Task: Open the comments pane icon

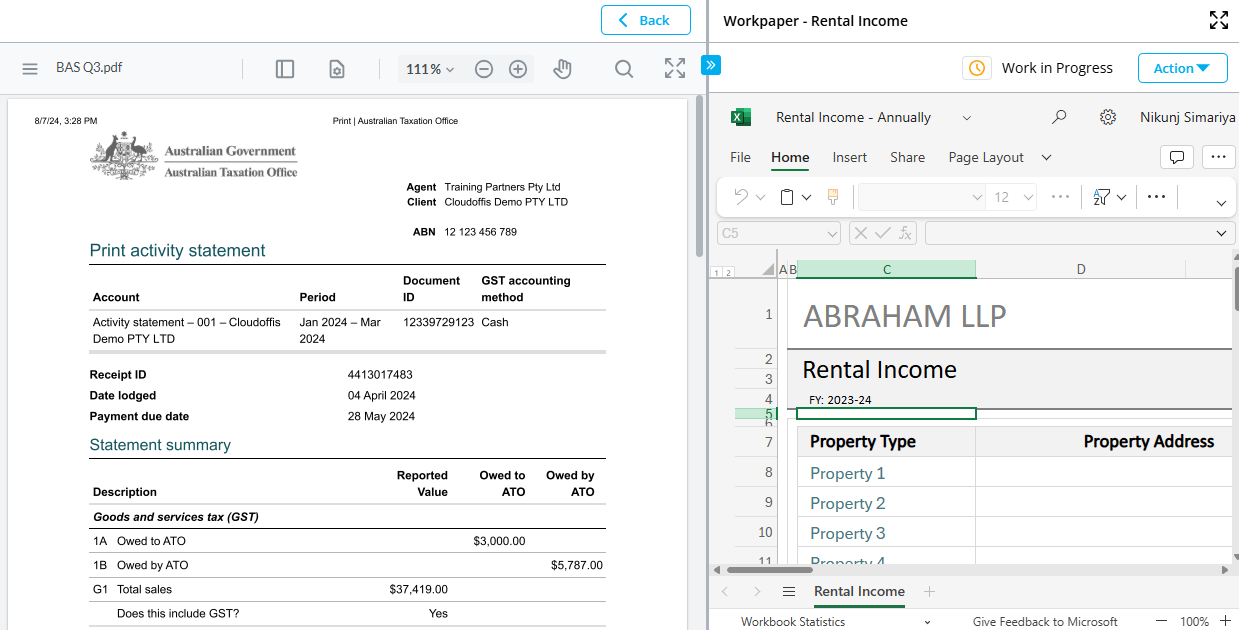Action: pyautogui.click(x=1177, y=157)
